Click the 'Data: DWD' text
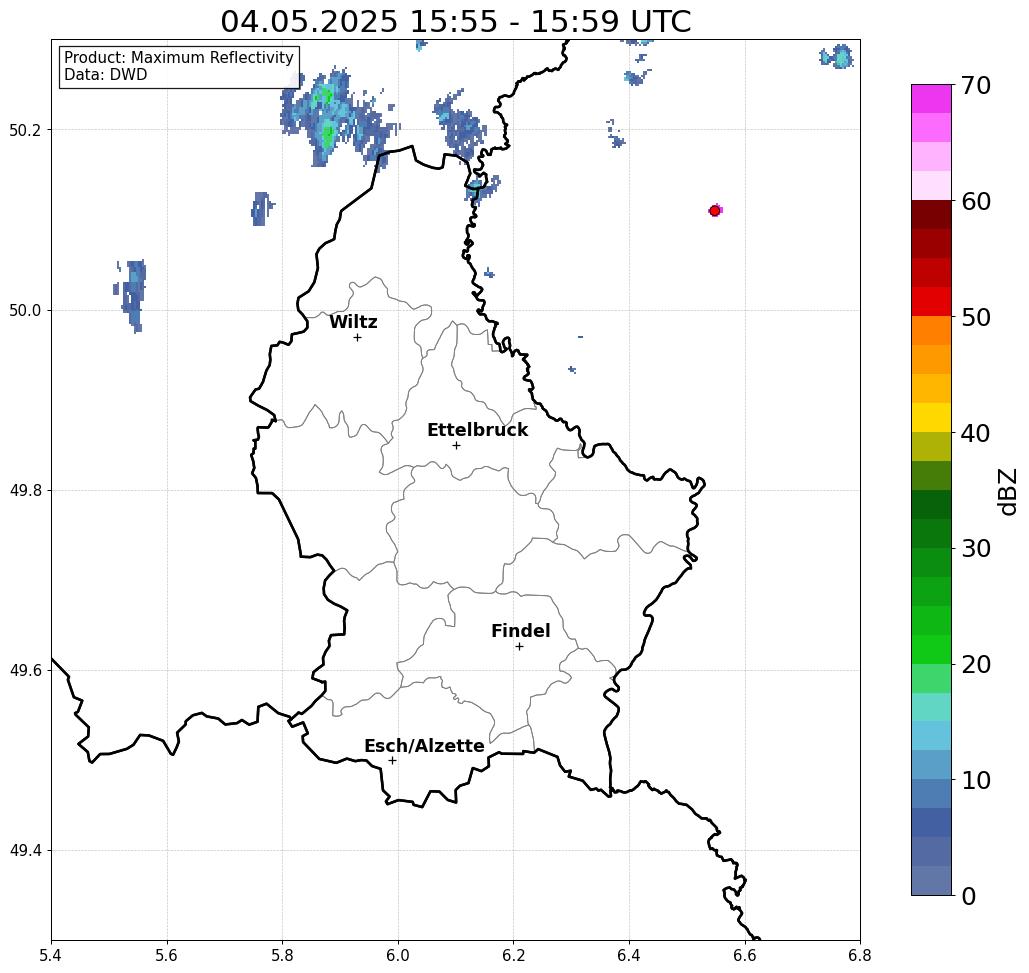 (105, 75)
